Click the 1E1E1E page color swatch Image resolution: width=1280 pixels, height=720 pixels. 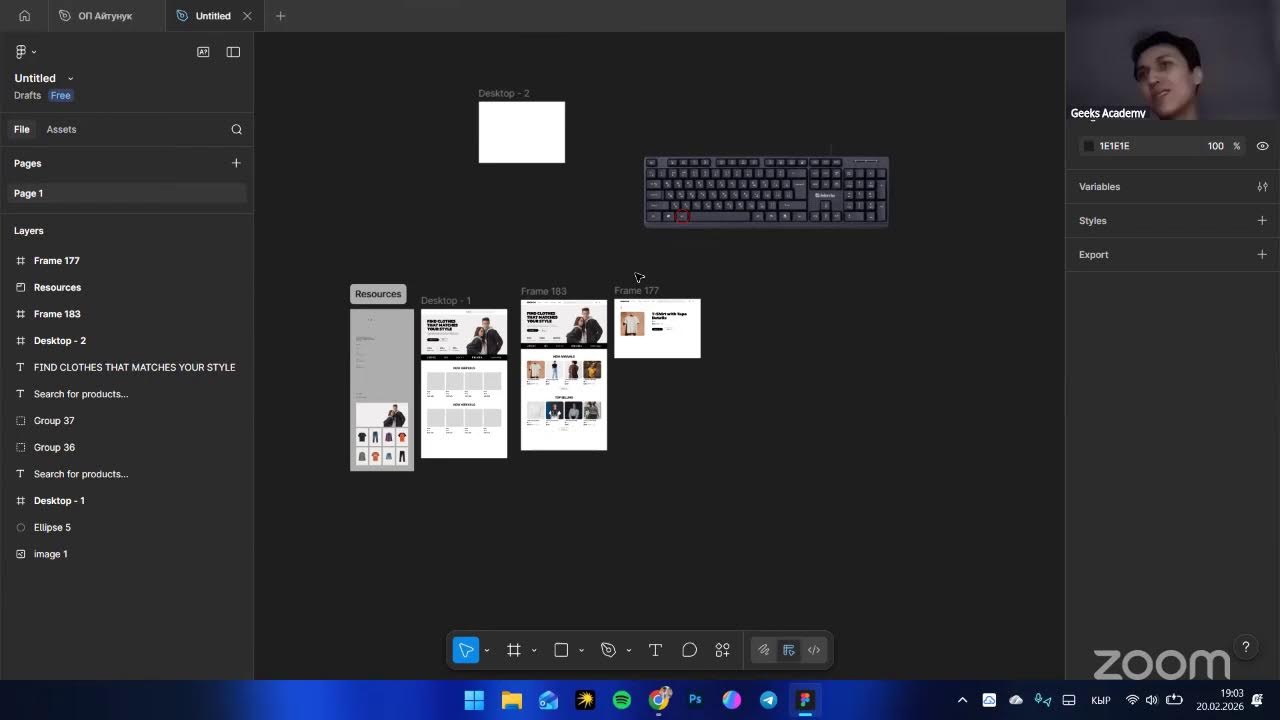pyautogui.click(x=1088, y=146)
